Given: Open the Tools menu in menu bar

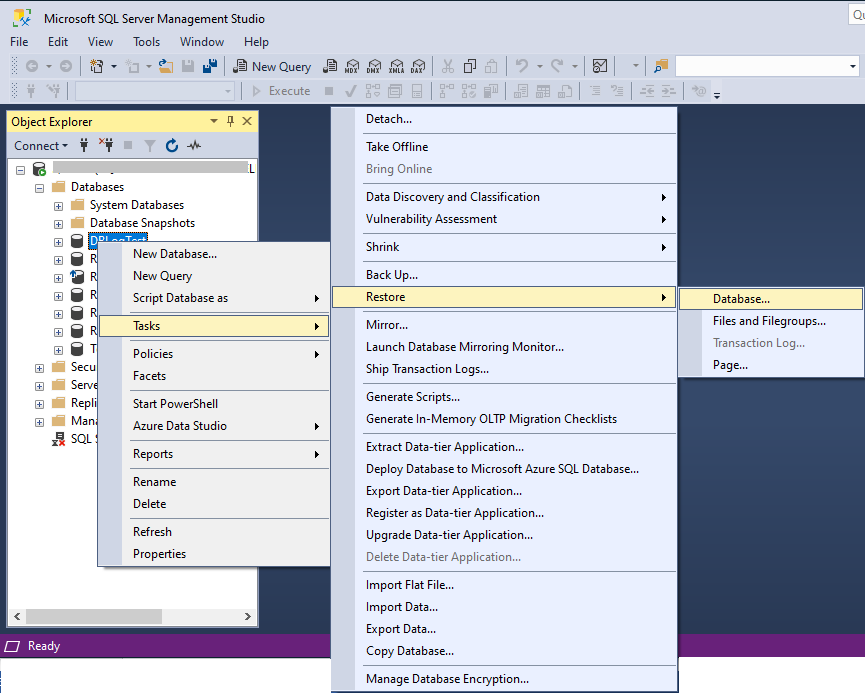Looking at the screenshot, I should 146,42.
